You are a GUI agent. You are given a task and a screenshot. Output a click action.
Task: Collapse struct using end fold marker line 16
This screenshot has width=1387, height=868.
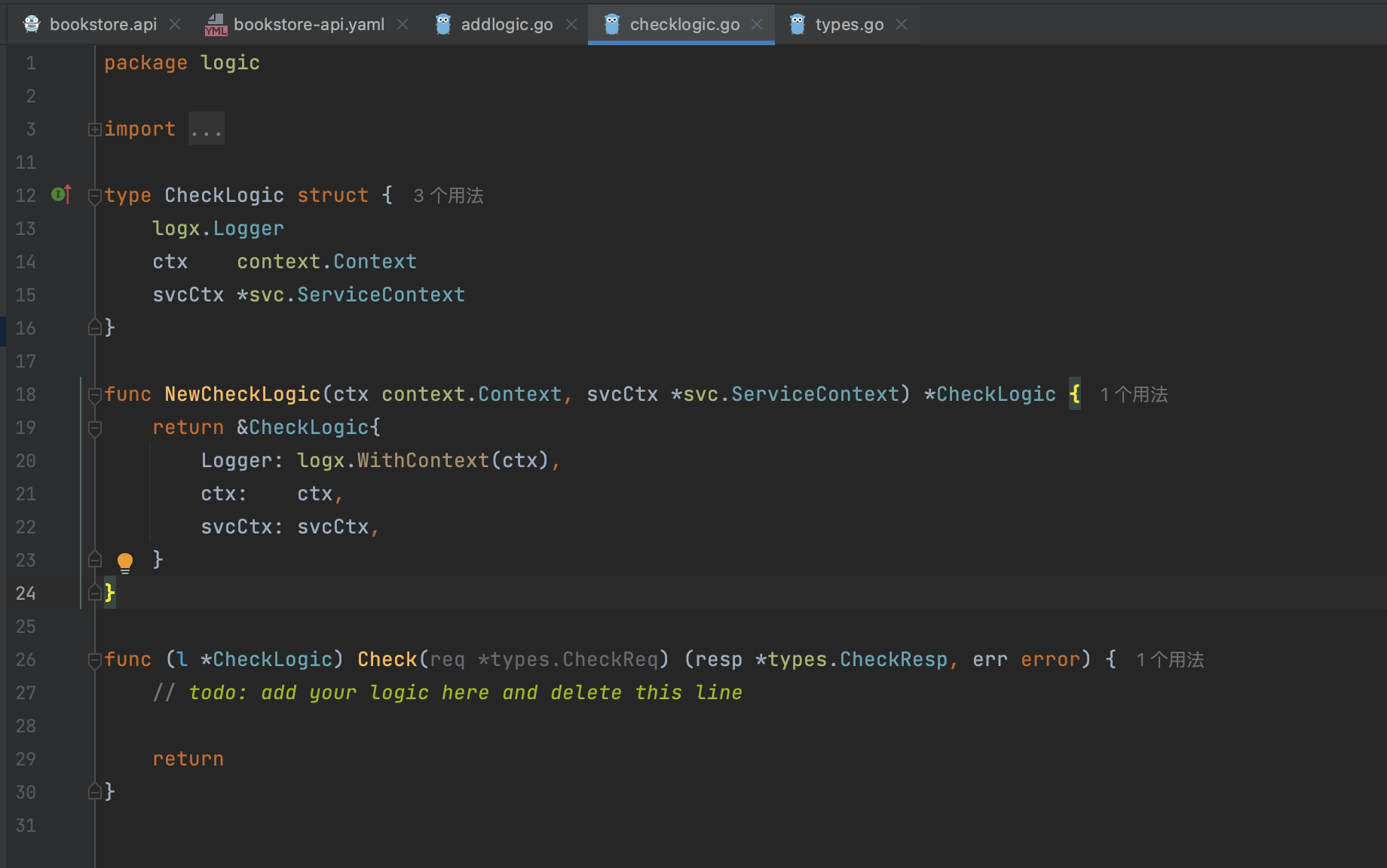(x=94, y=328)
